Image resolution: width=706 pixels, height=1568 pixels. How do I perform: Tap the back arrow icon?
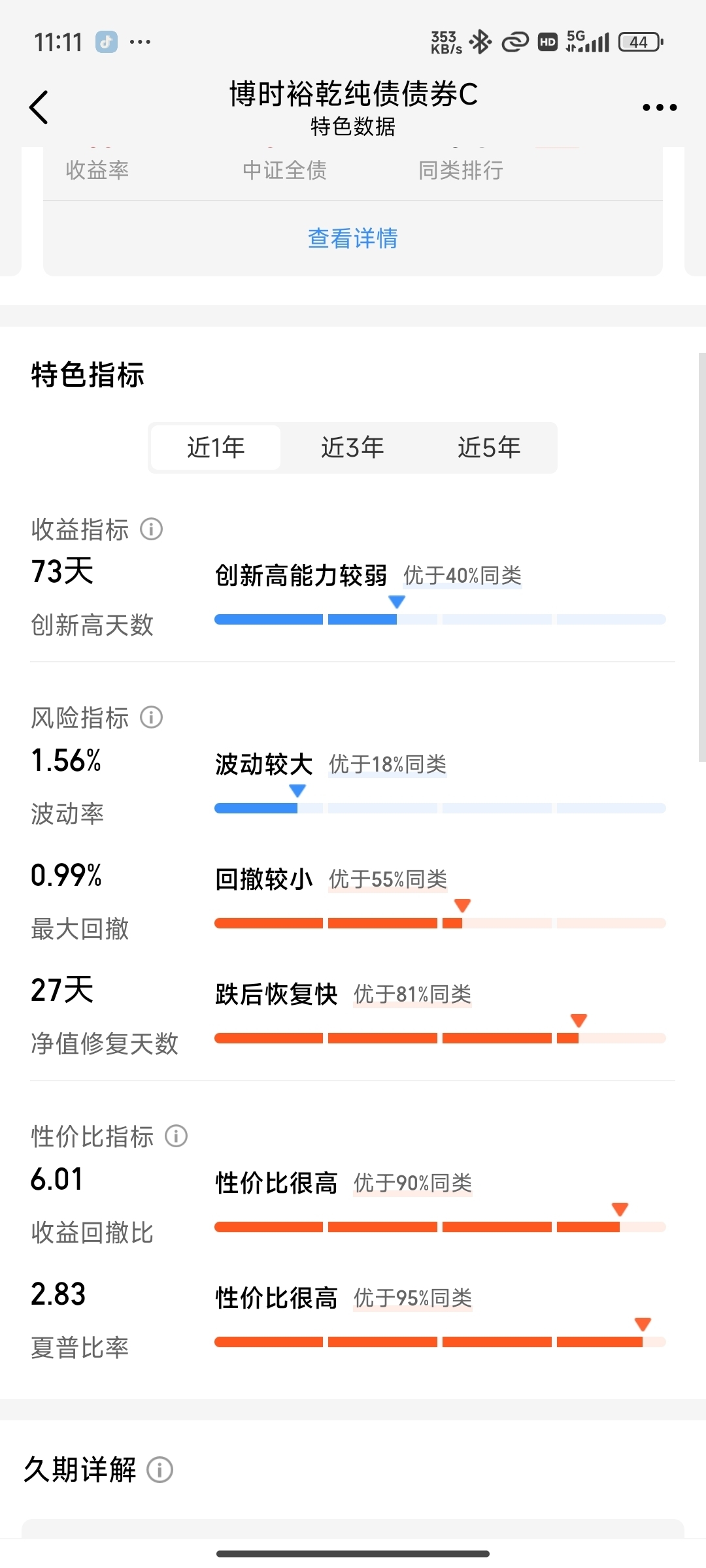tap(39, 107)
